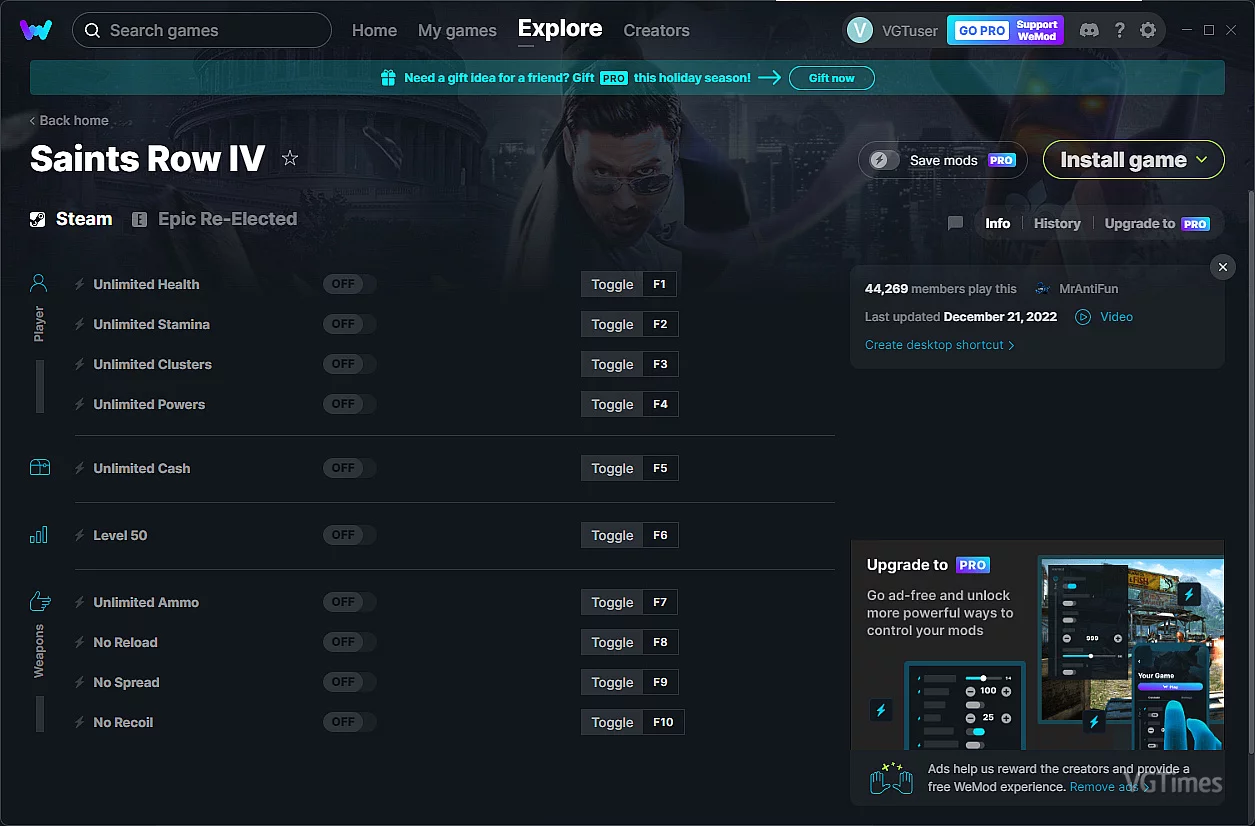Toggle Unlimited Health switch on
This screenshot has height=826, width=1255.
coord(349,284)
